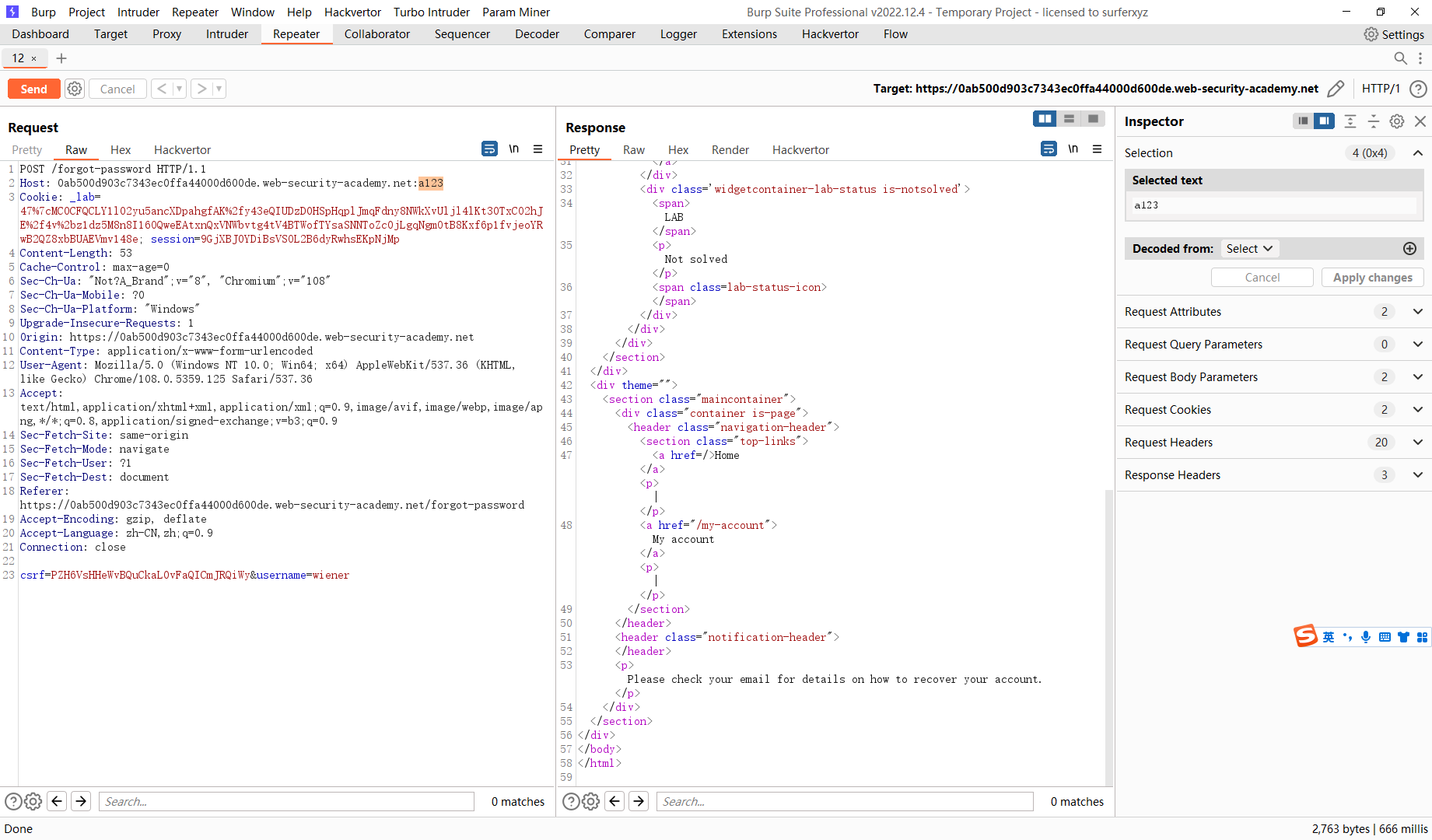Toggle word wrap in the Request editor
Image resolution: width=1432 pixels, height=840 pixels.
[x=489, y=149]
